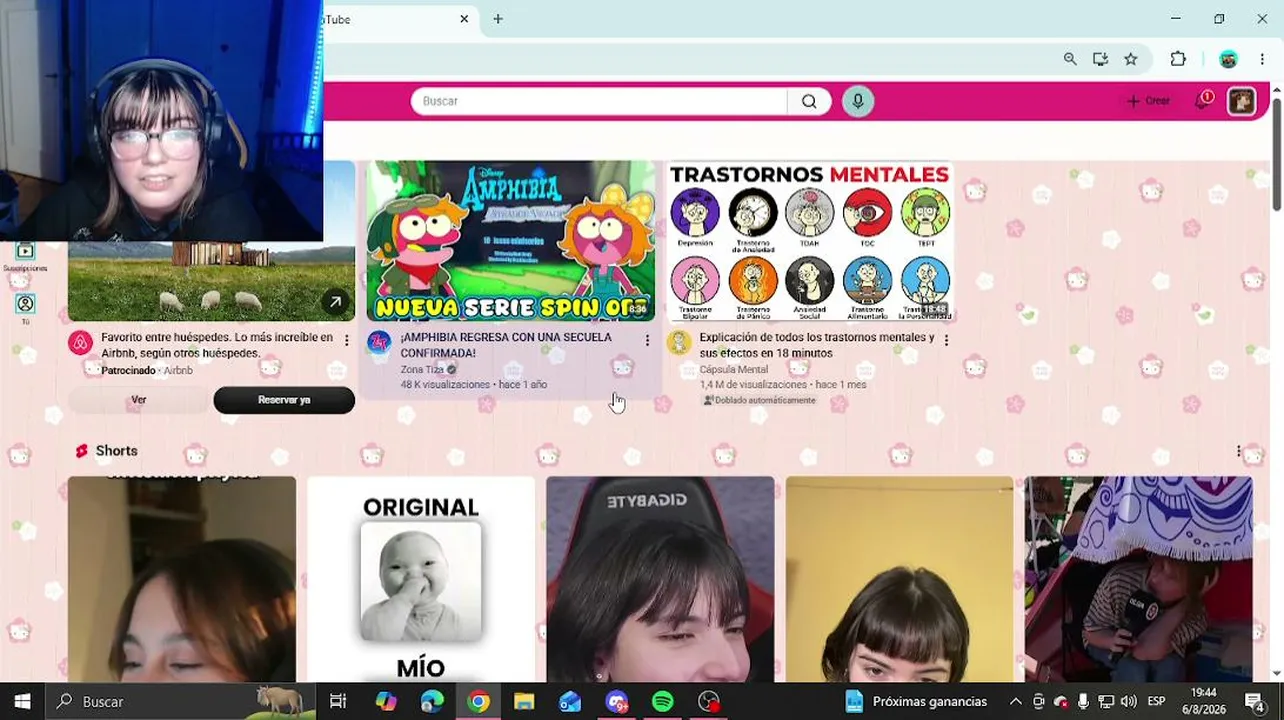Open the Shorts section options menu

click(x=1238, y=451)
